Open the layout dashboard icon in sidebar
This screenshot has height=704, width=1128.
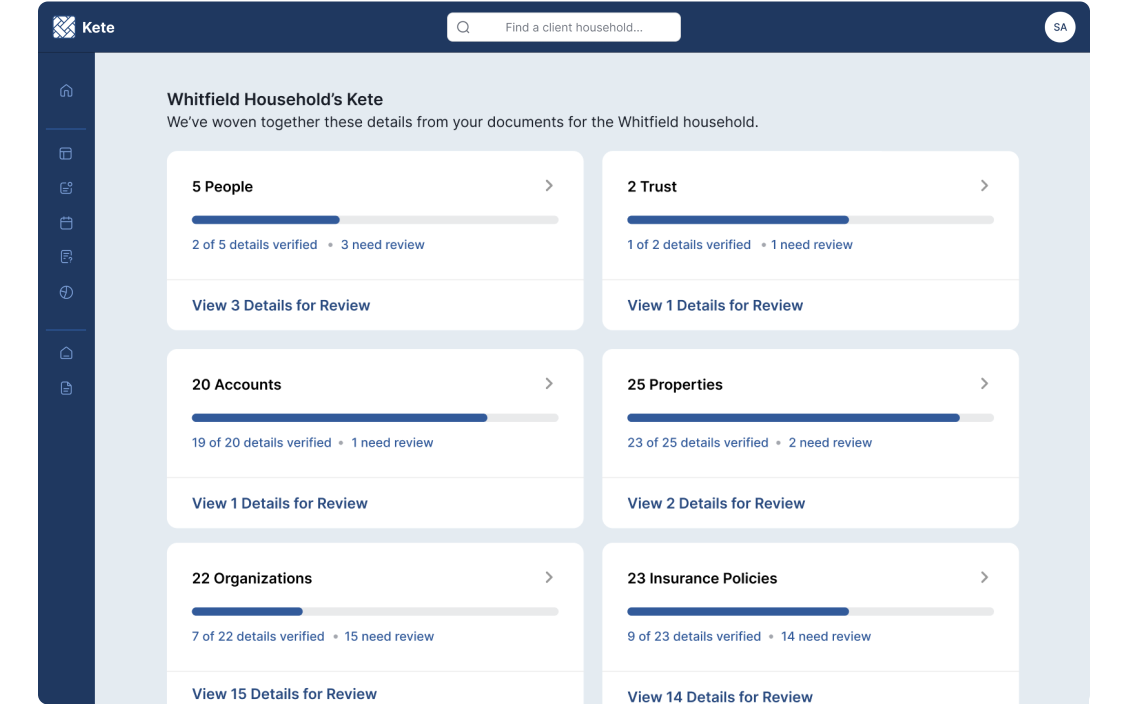(x=66, y=153)
